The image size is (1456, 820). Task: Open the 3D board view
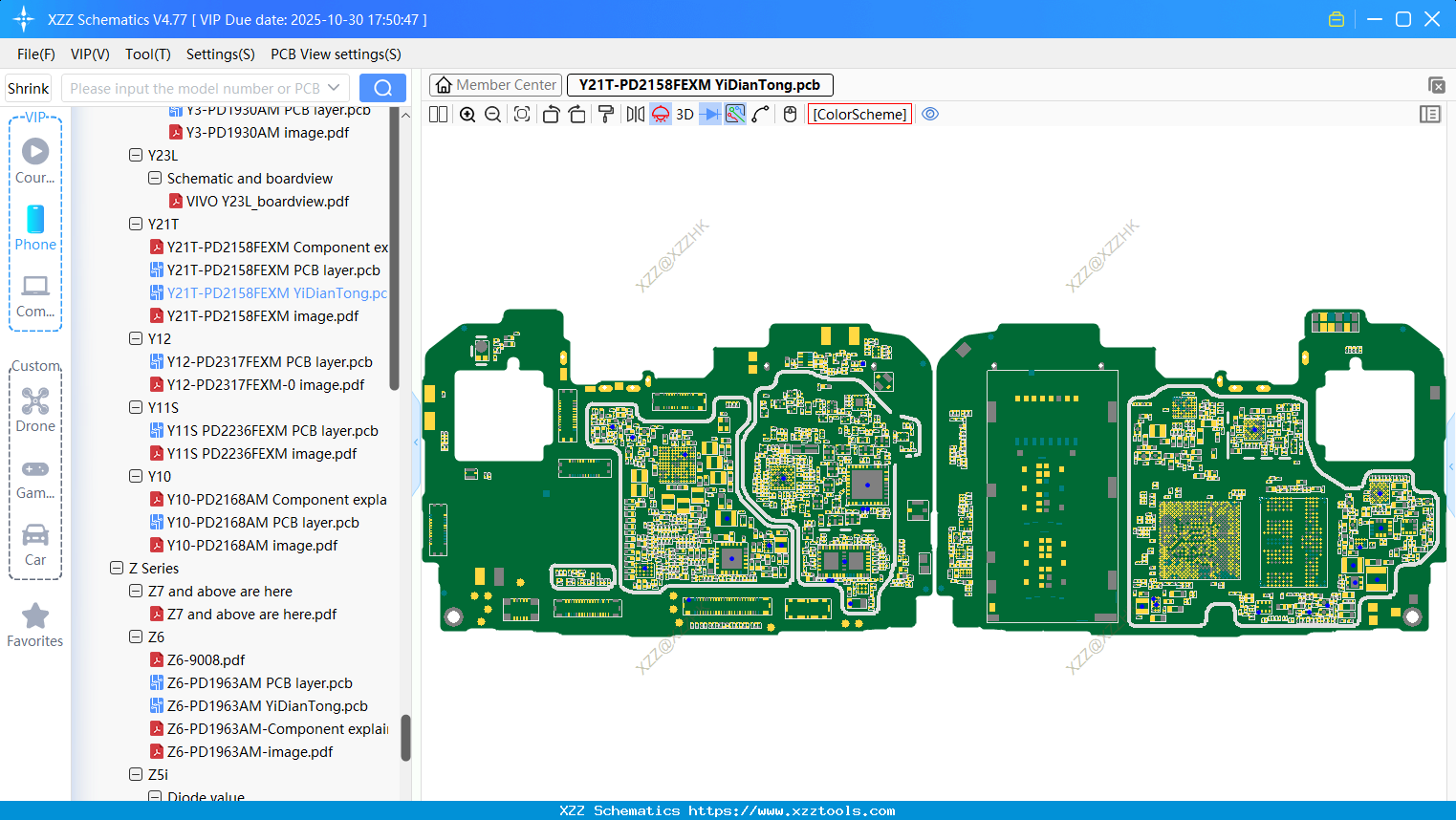[685, 114]
